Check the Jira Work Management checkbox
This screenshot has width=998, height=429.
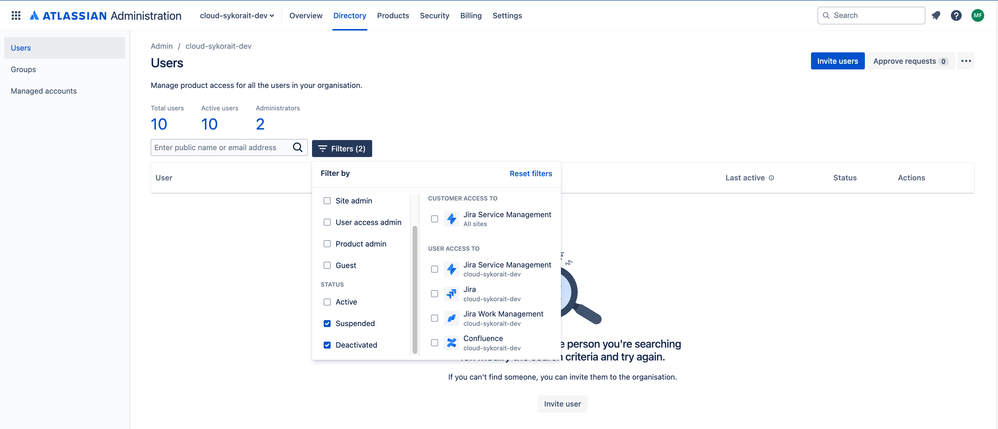pos(434,318)
